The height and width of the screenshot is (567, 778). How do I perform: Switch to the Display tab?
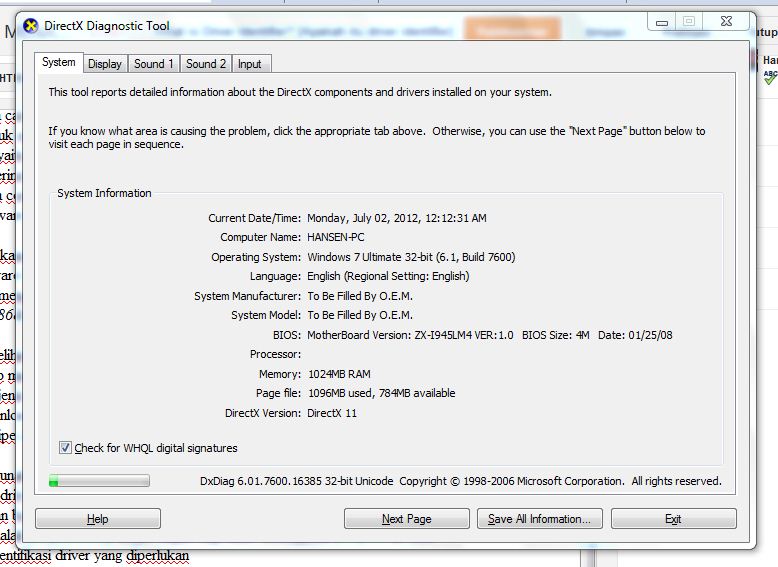pos(105,64)
